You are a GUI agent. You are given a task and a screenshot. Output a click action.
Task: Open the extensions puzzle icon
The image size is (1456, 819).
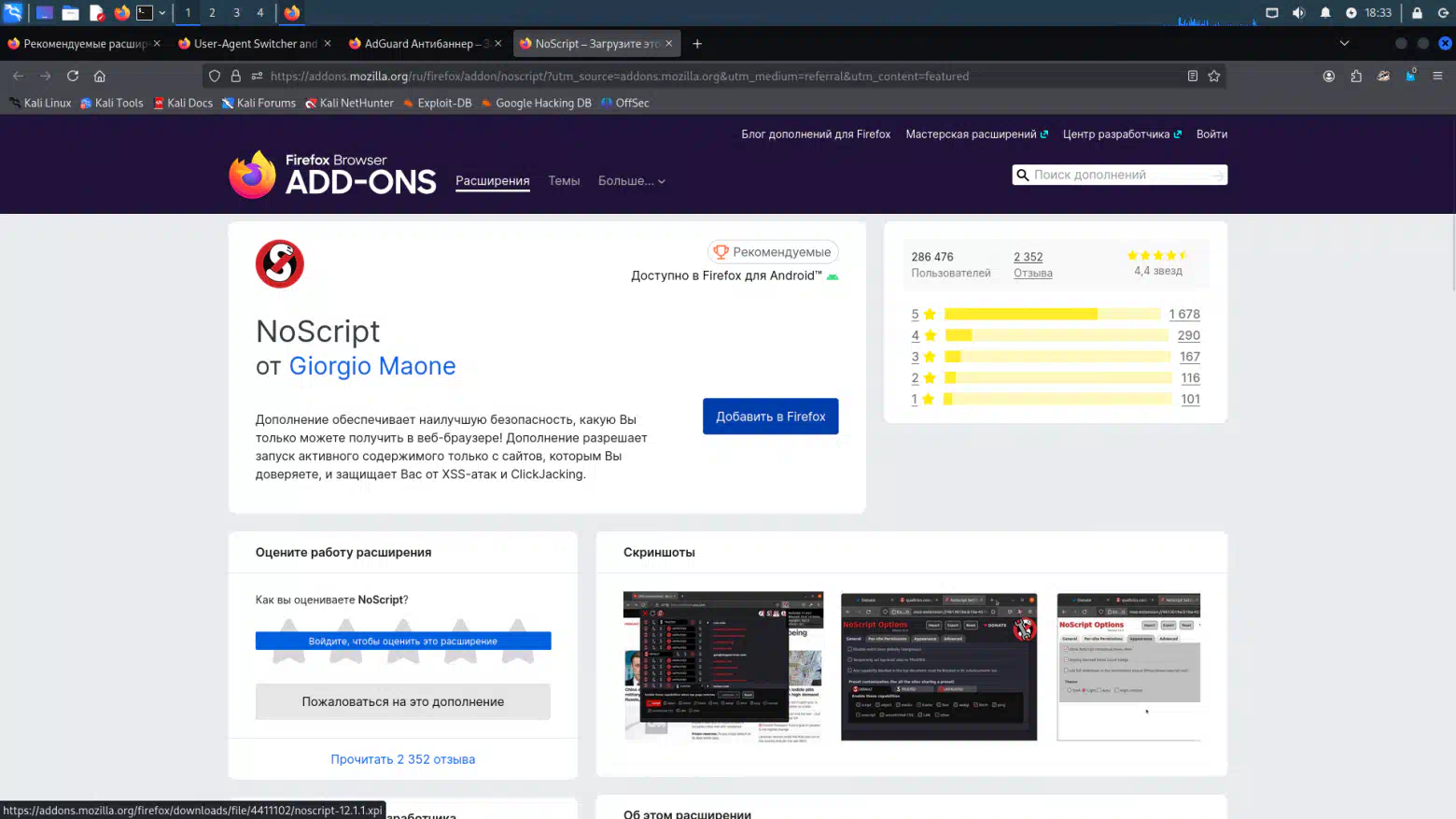(x=1356, y=76)
